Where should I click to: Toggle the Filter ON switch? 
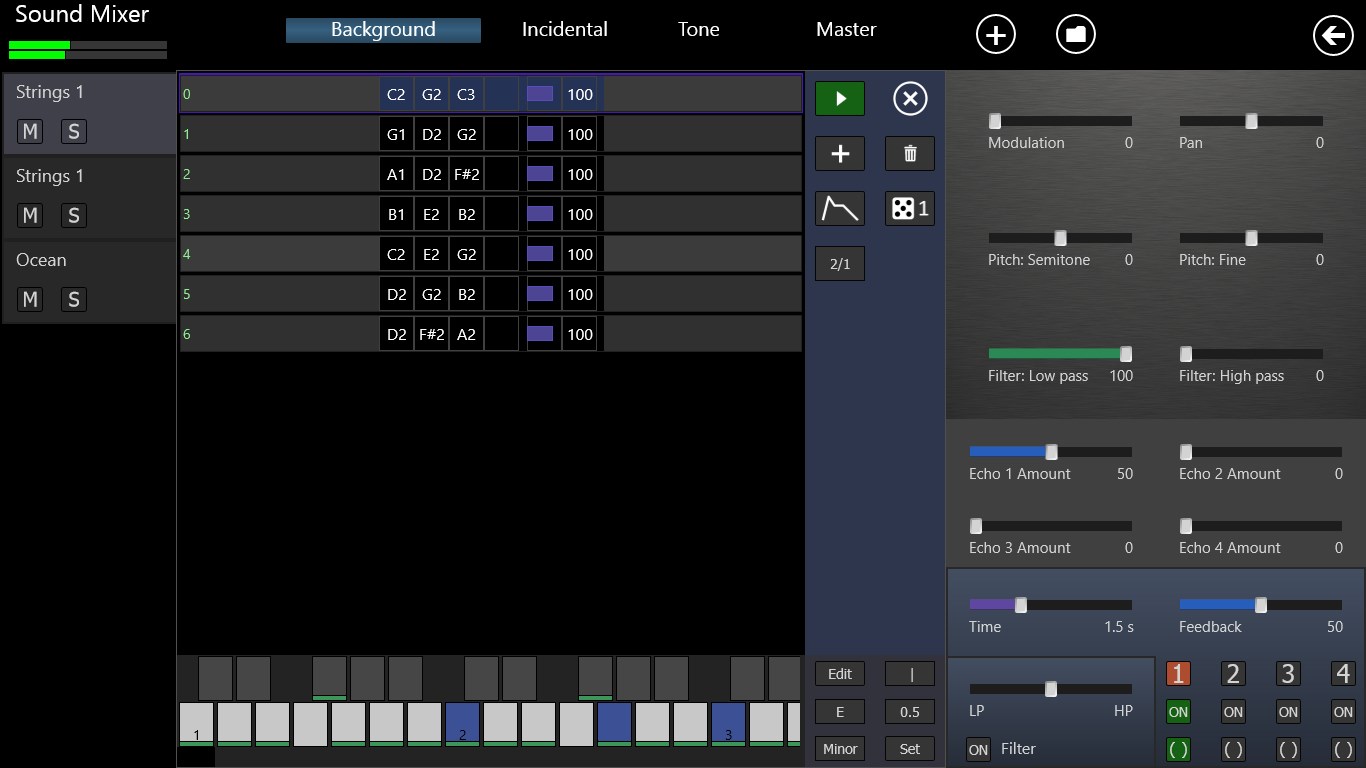coord(977,748)
